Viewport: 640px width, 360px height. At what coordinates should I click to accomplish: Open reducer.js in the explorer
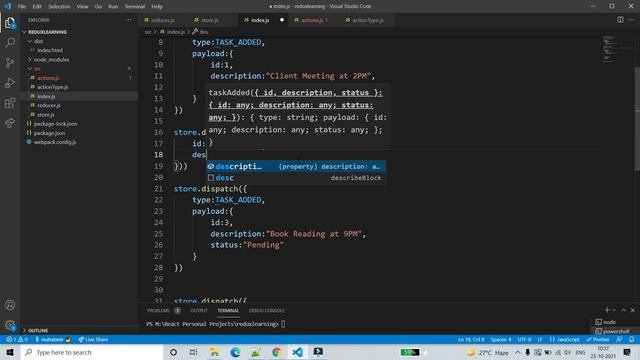pos(49,105)
